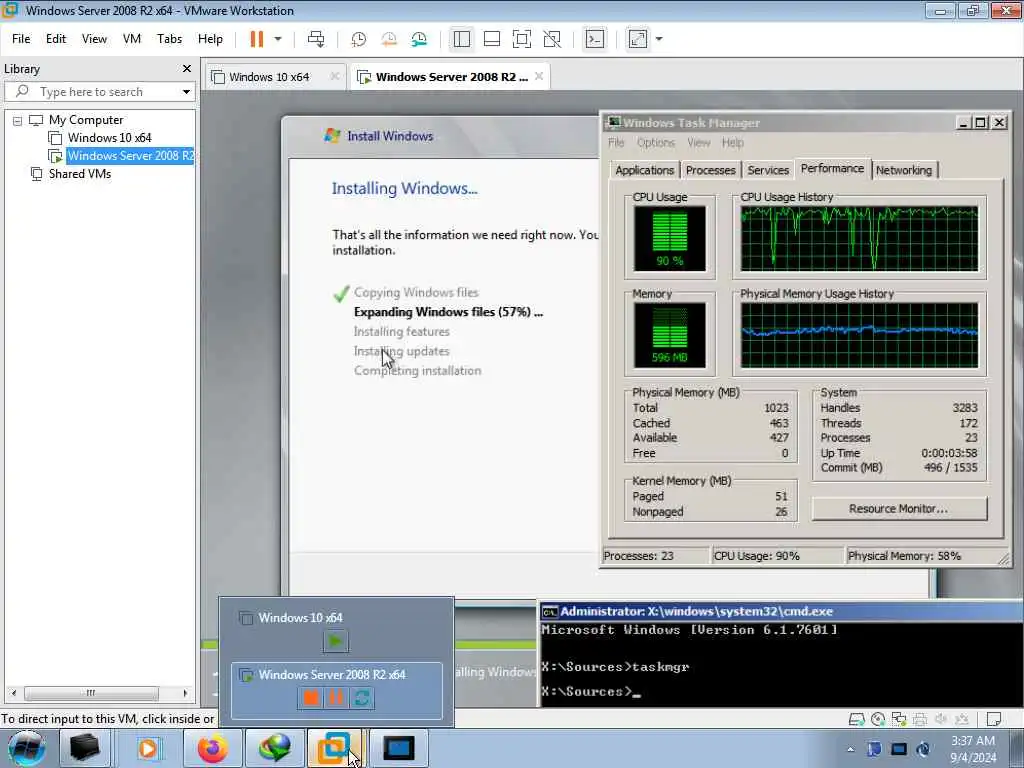The width and height of the screenshot is (1024, 768).
Task: Open the Tabs menu
Action: tap(169, 39)
